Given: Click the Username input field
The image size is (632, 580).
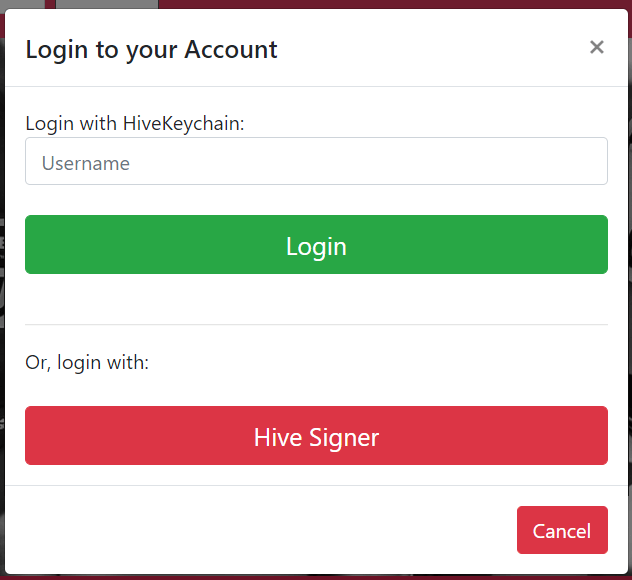Looking at the screenshot, I should click(x=316, y=161).
